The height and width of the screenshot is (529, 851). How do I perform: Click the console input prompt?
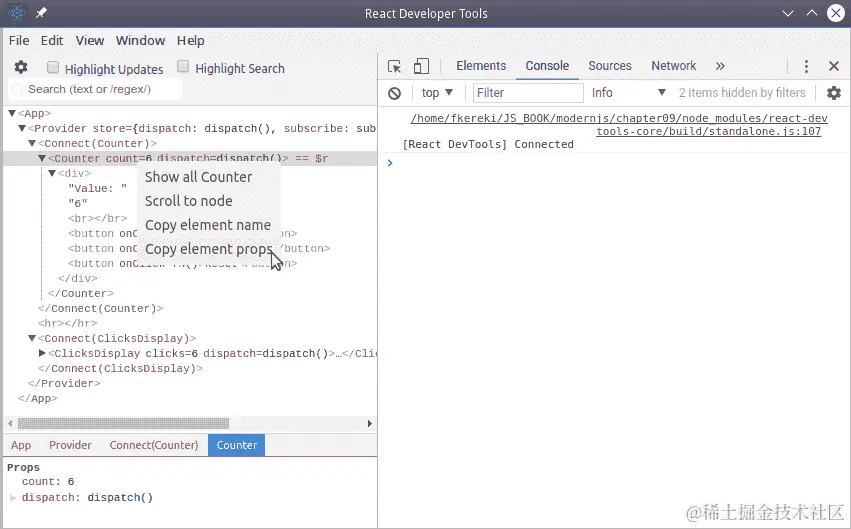(613, 163)
